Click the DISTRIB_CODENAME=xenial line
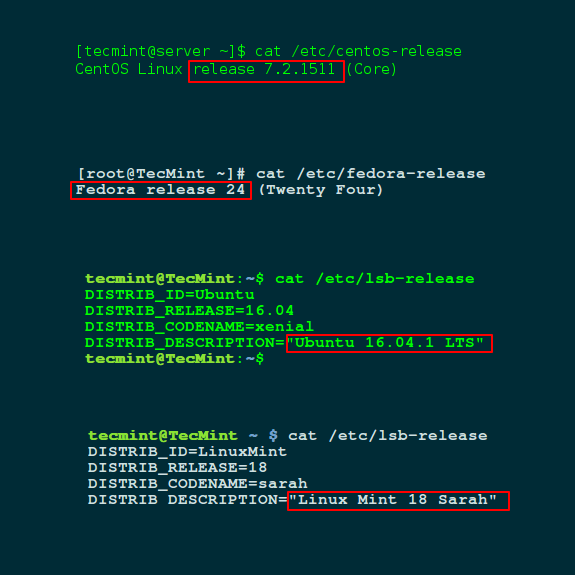 pos(199,326)
